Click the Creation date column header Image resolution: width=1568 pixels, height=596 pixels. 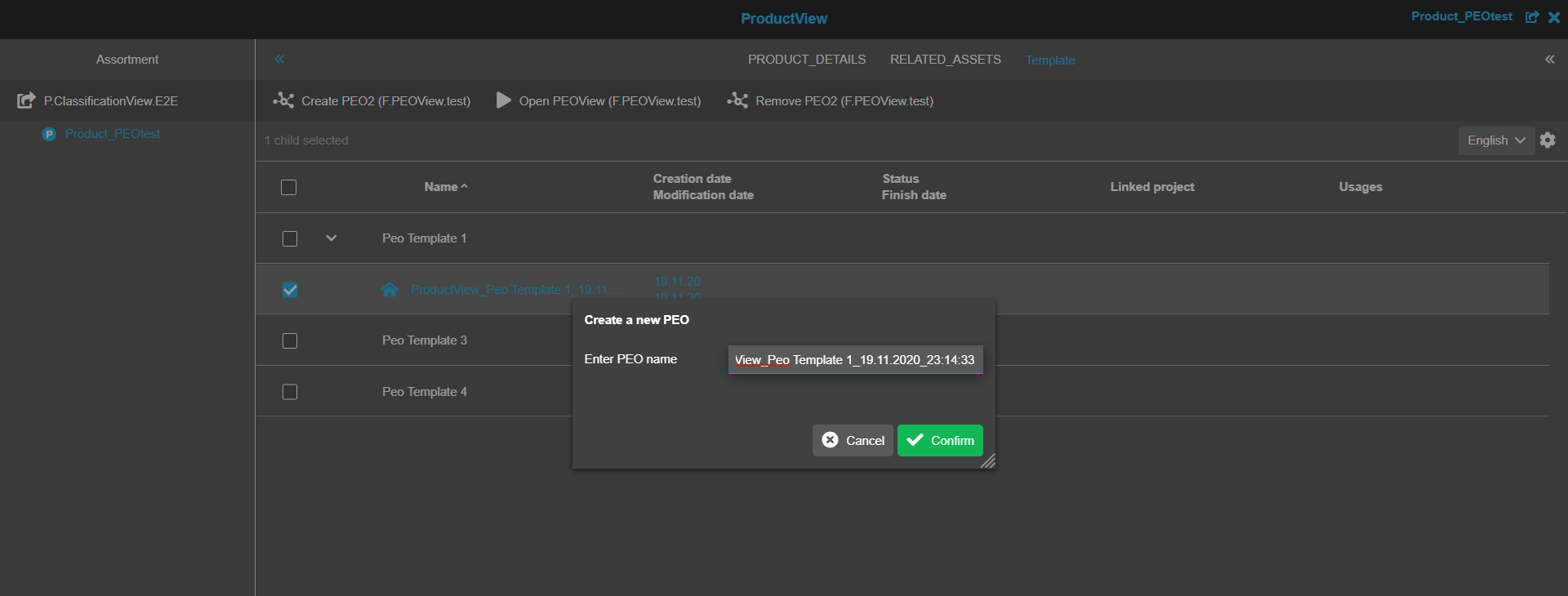tap(692, 179)
